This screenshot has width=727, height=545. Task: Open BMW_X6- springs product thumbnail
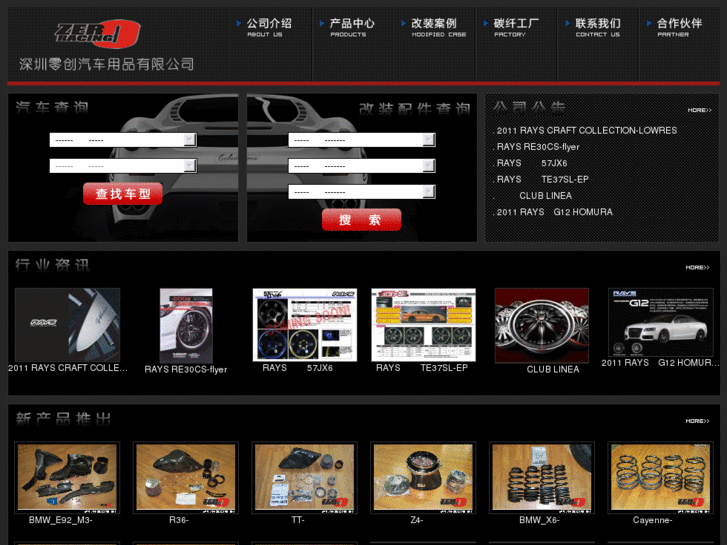[542, 477]
